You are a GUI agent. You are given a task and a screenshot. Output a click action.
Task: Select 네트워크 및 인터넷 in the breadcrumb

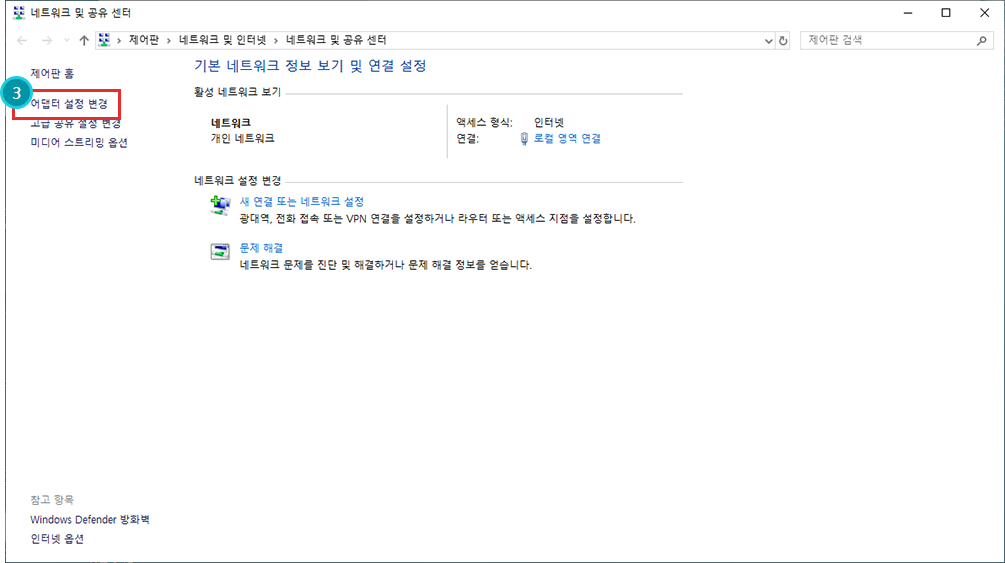[x=222, y=40]
